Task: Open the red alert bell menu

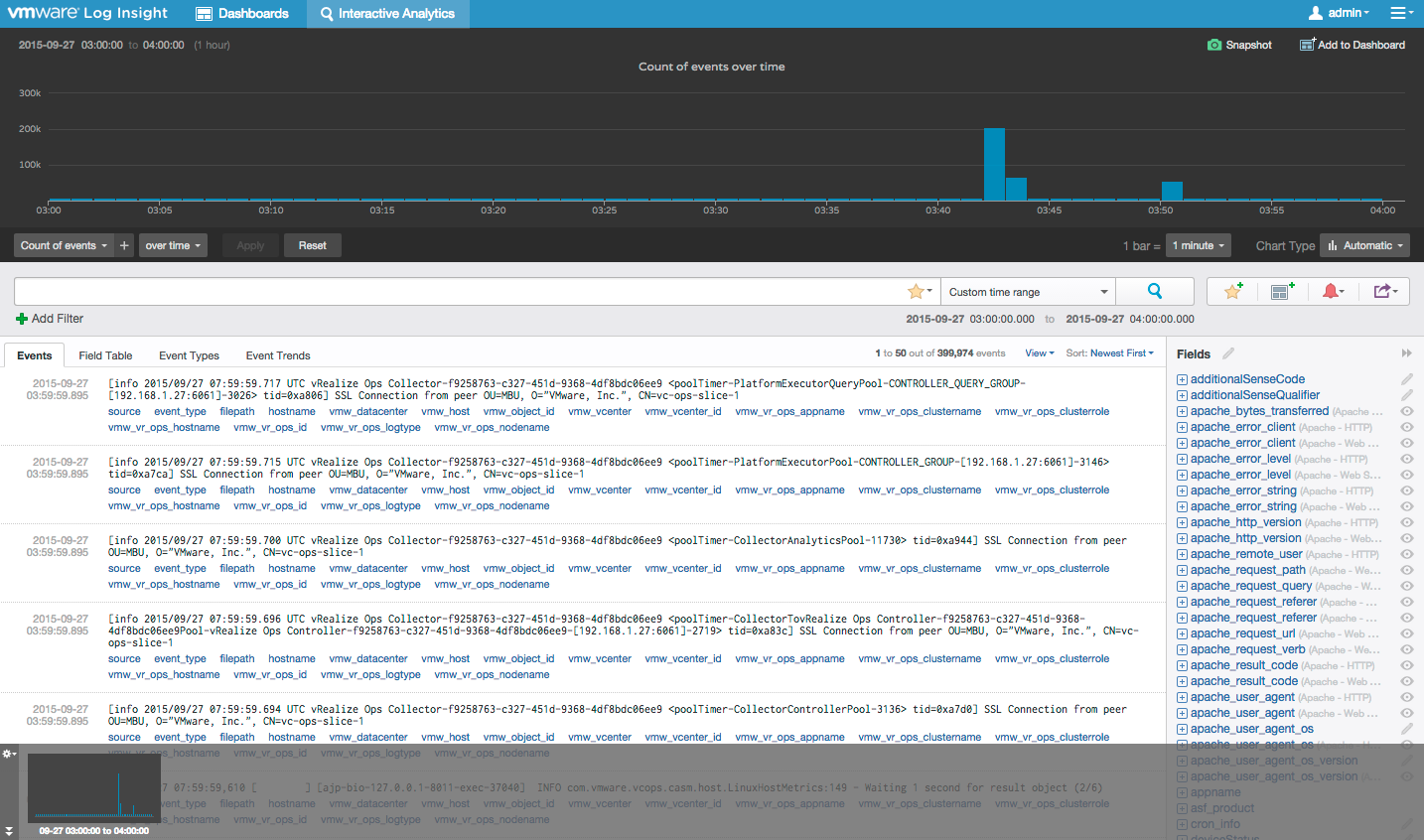Action: coord(1332,291)
